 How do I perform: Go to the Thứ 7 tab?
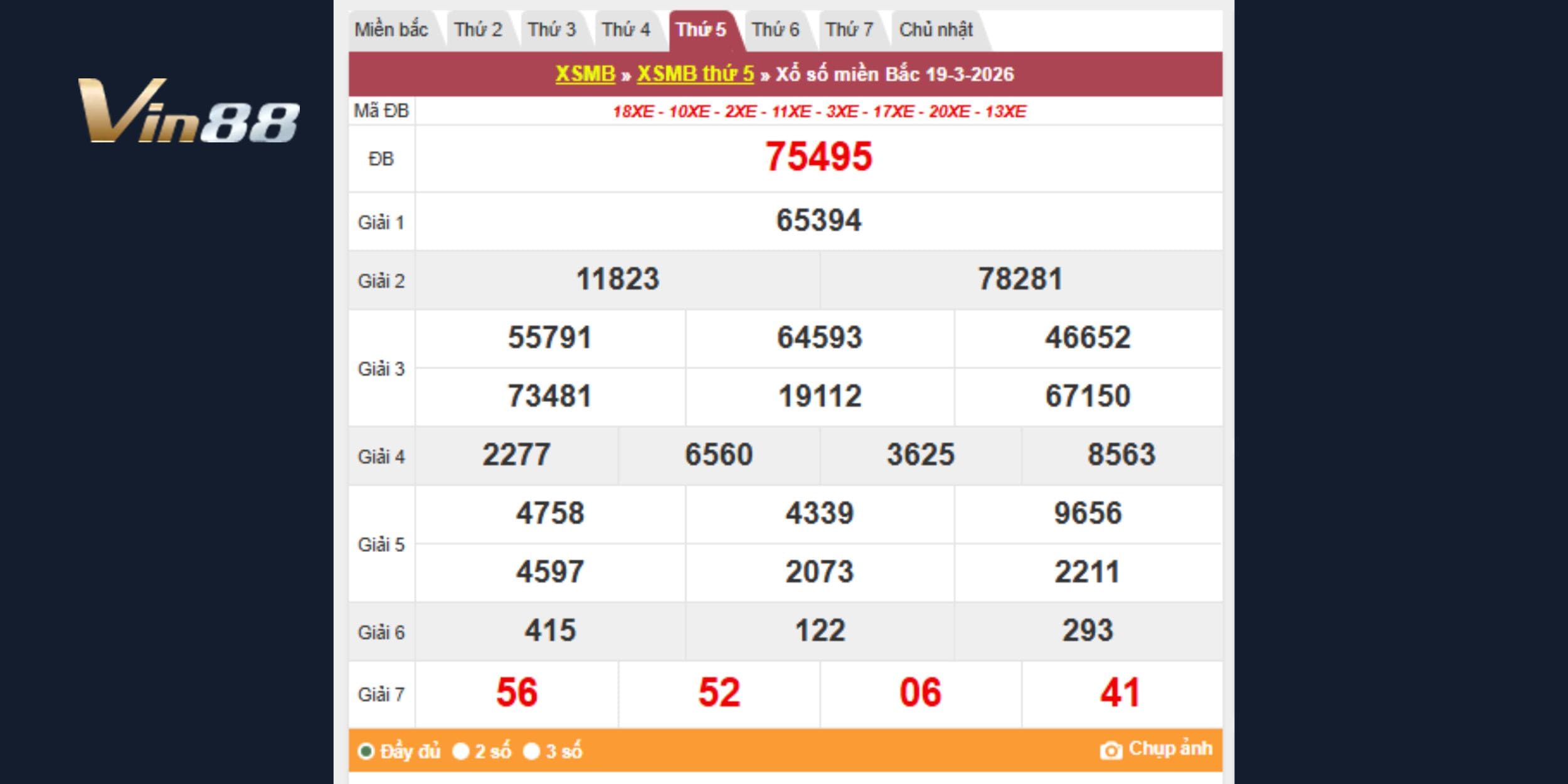tap(849, 29)
